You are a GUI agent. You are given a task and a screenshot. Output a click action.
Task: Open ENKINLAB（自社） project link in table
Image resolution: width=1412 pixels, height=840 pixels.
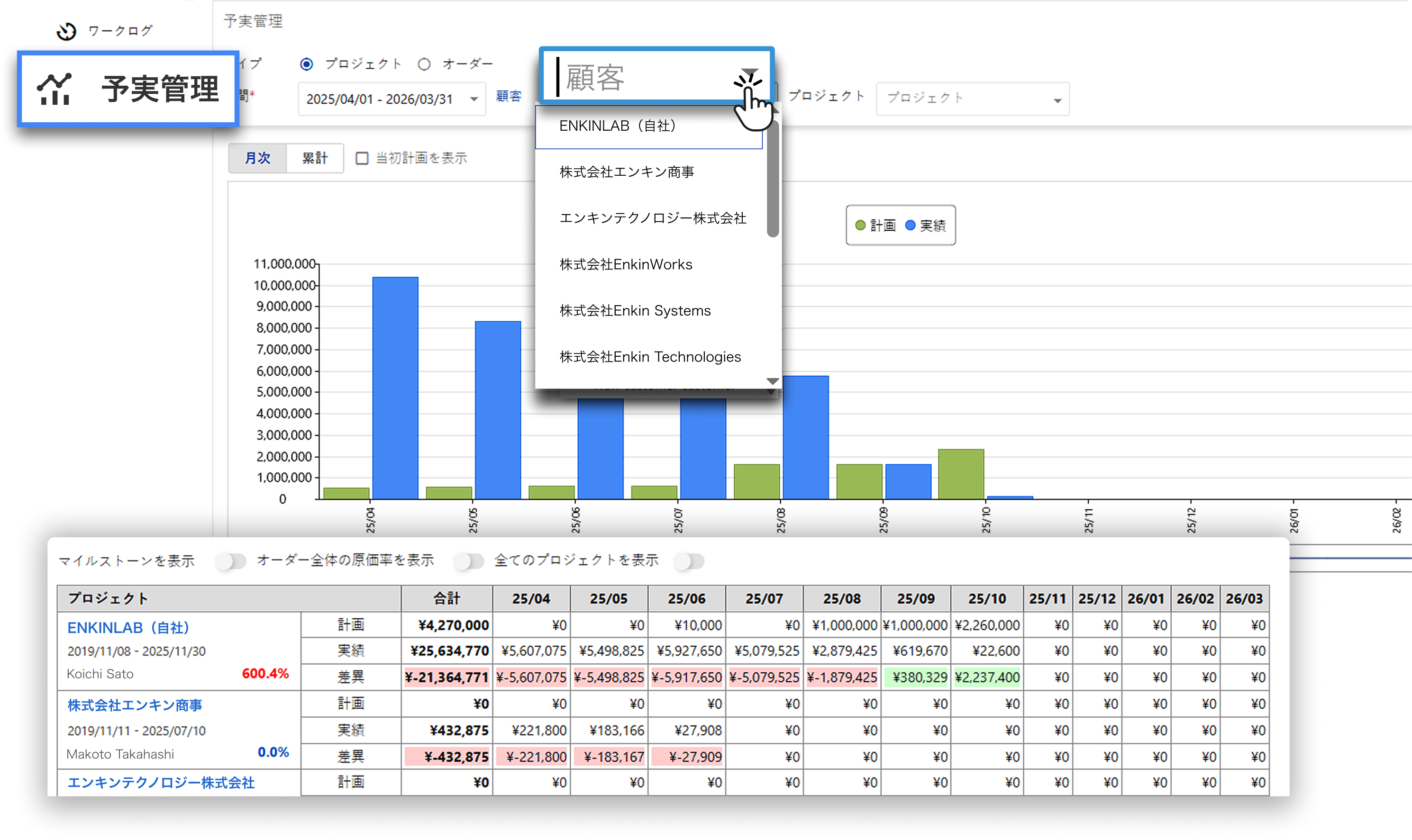(128, 627)
